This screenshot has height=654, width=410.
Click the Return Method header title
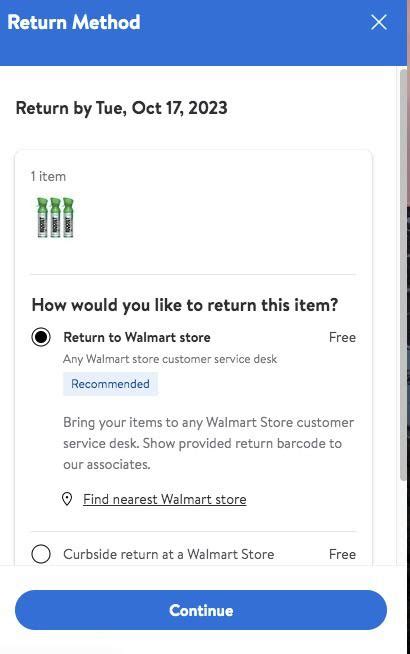click(x=74, y=22)
